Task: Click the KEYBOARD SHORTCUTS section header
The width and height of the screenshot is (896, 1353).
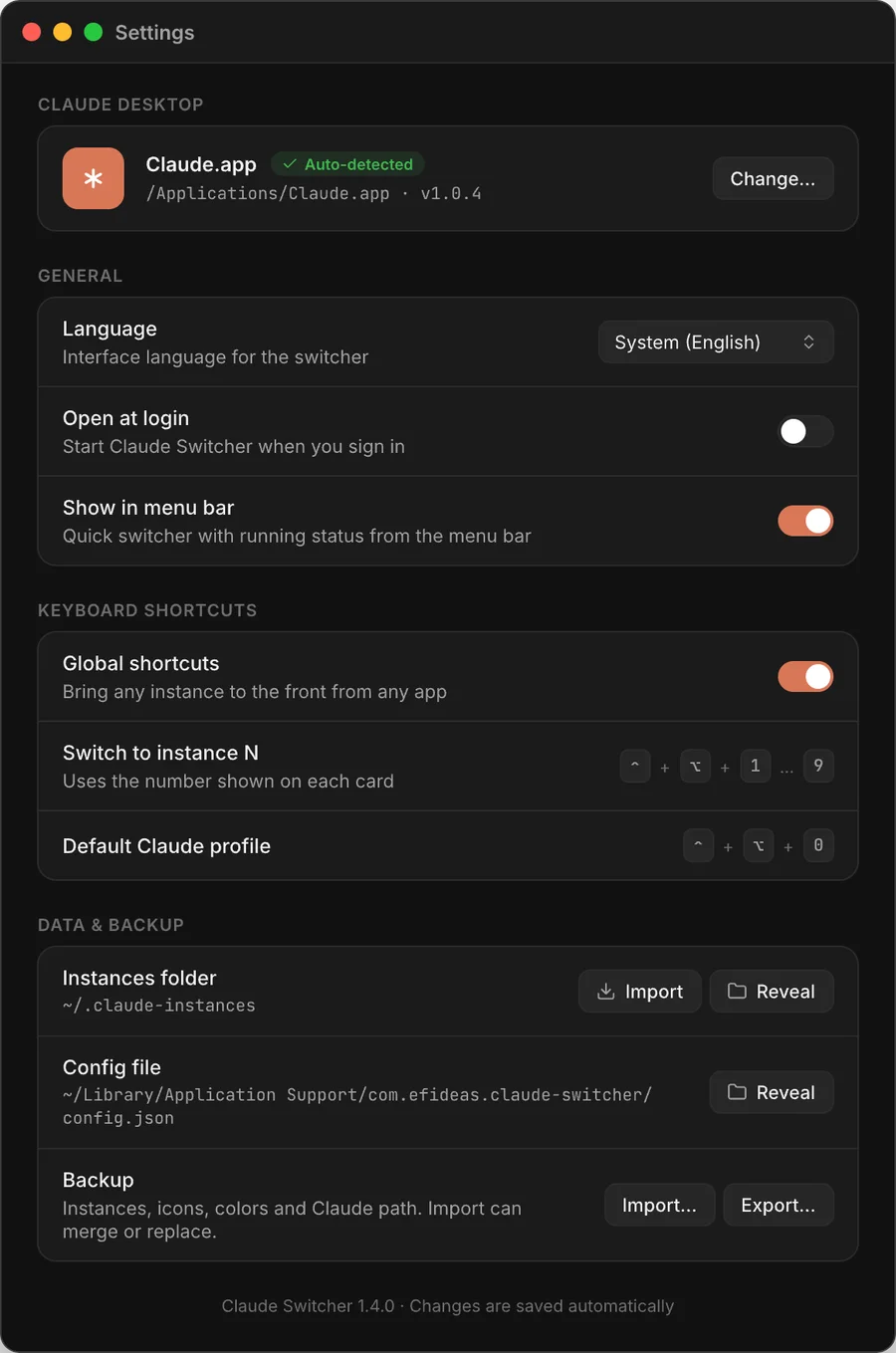Action: (x=147, y=610)
